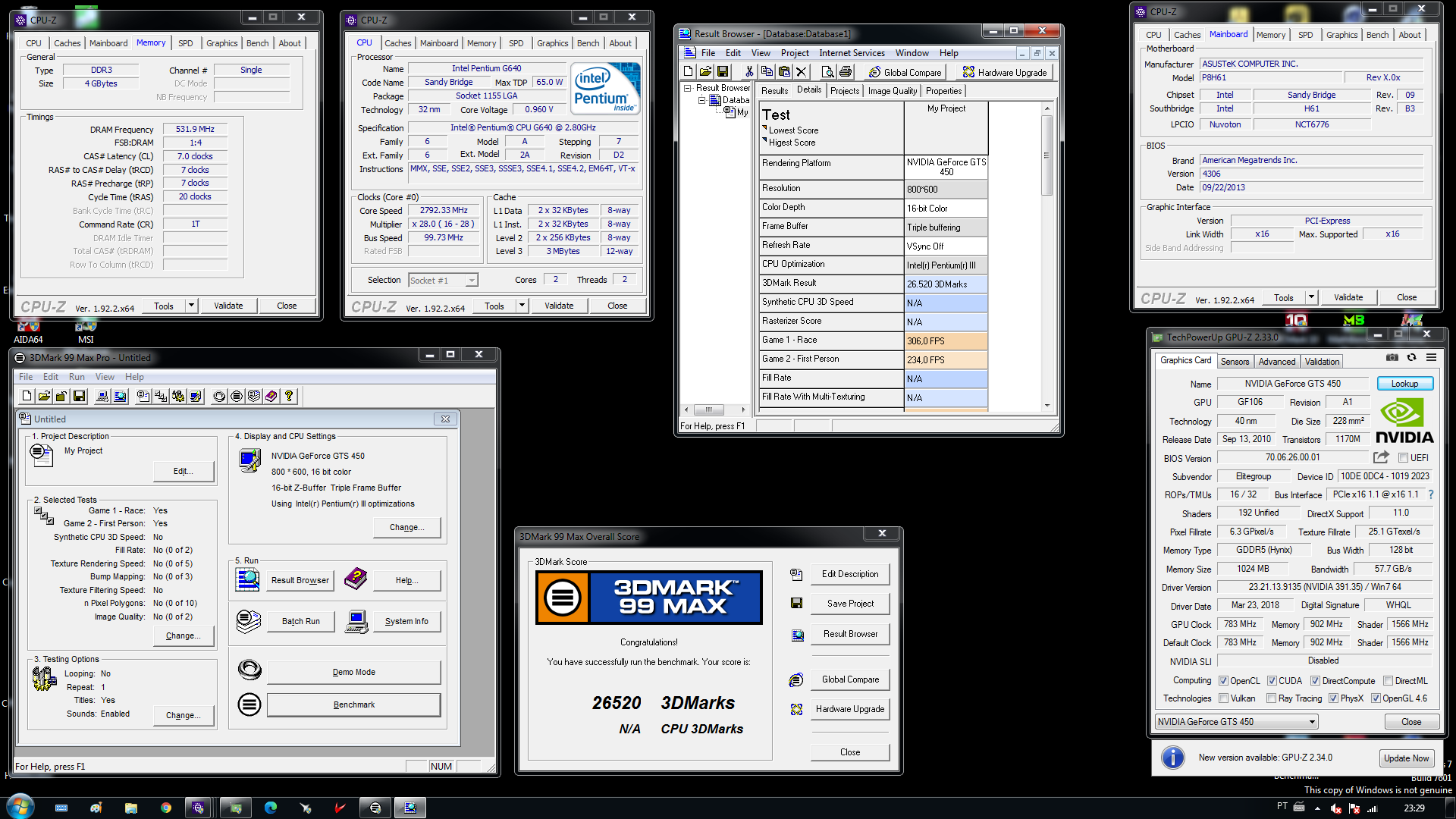This screenshot has width=1456, height=819.
Task: Open the Internet Services menu in Result Browser
Action: 852,53
